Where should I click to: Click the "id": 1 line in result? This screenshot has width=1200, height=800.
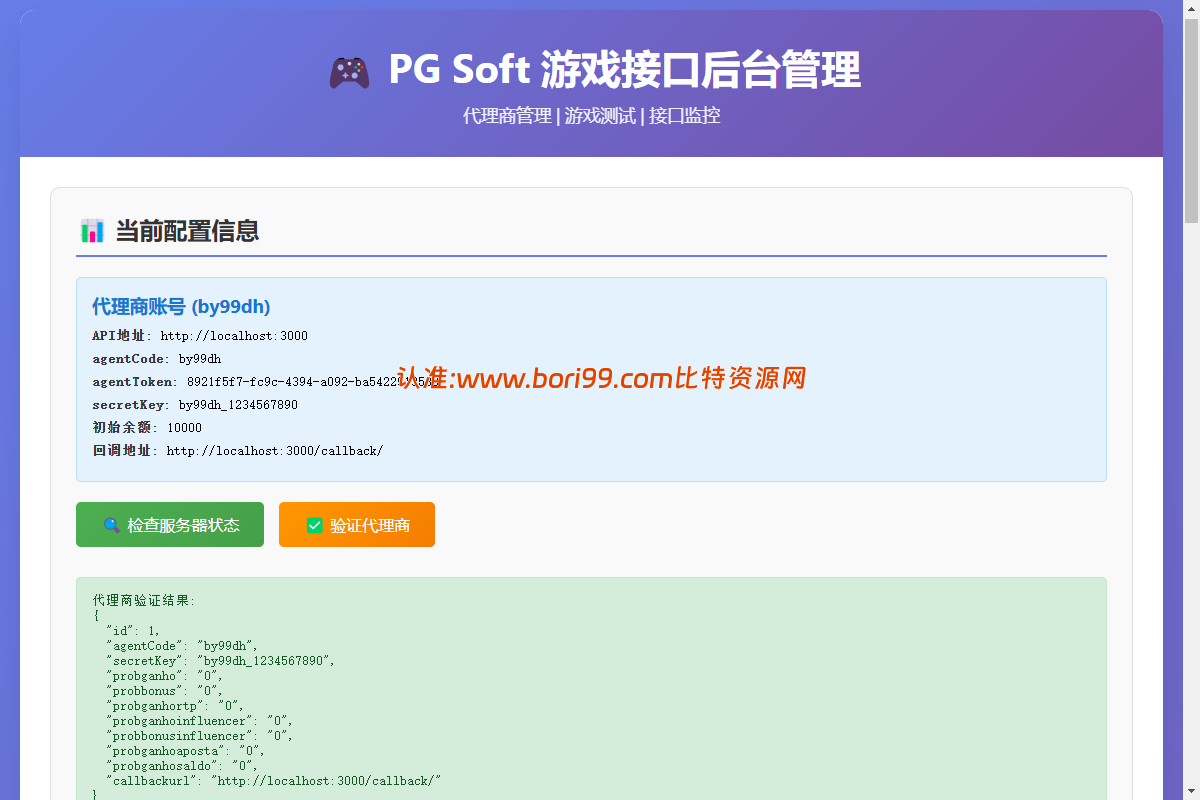133,631
